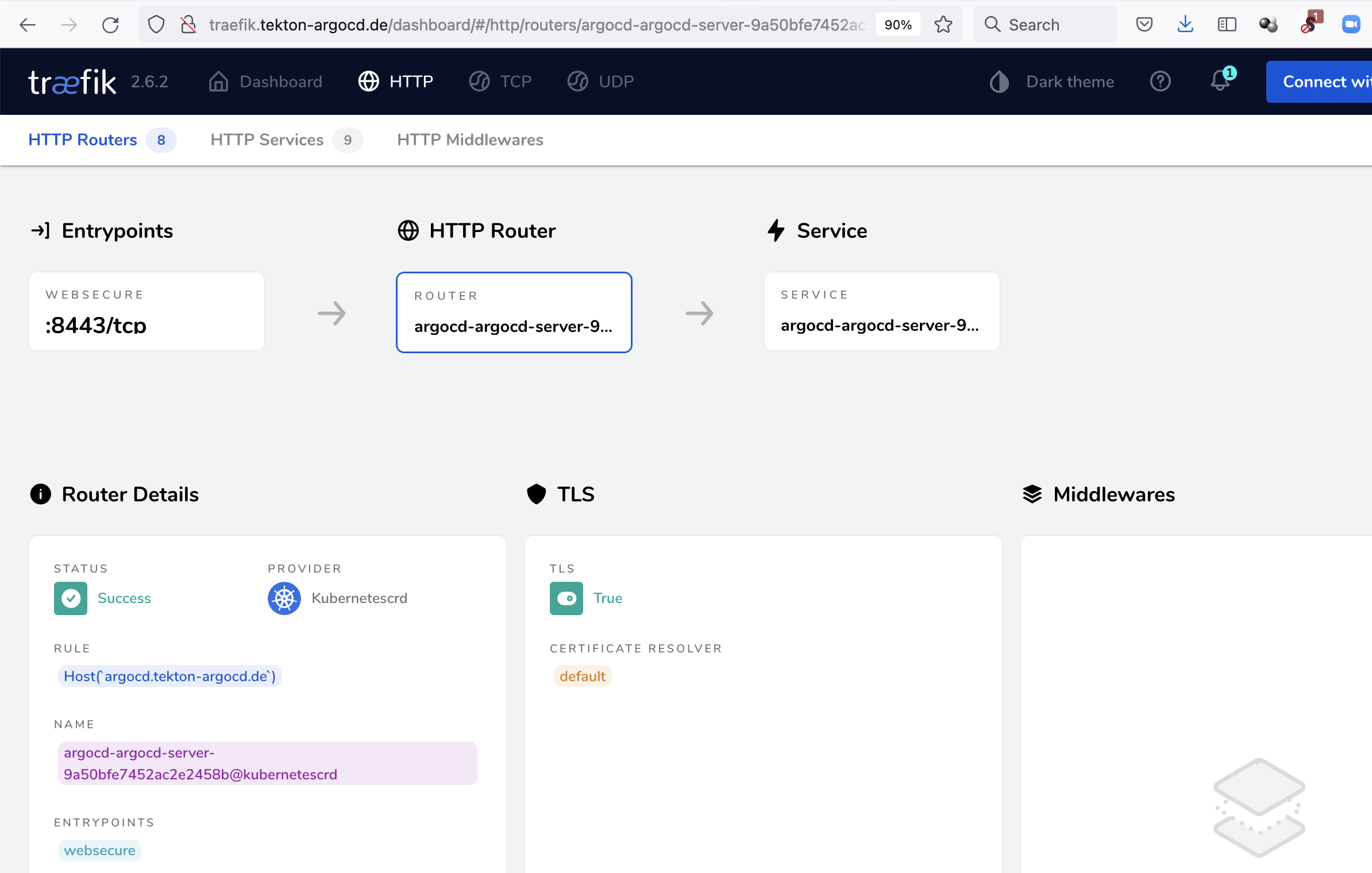Click the websecure entrypoint label
This screenshot has height=873, width=1372.
coord(100,850)
